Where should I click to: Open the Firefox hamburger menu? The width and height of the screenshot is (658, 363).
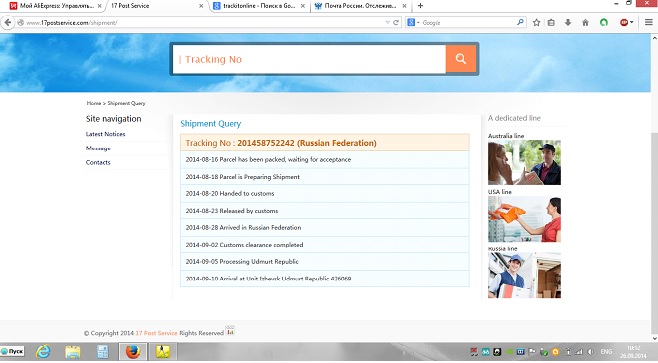tap(649, 23)
